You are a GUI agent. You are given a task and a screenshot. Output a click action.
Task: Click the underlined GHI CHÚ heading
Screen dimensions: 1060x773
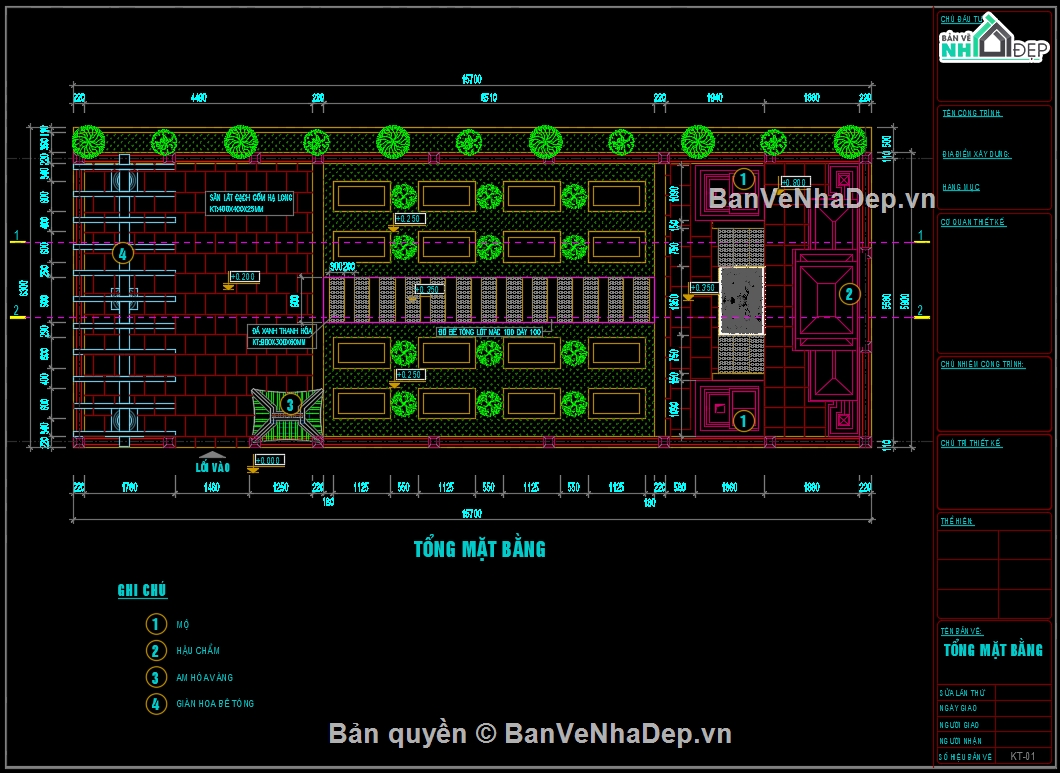pyautogui.click(x=142, y=591)
